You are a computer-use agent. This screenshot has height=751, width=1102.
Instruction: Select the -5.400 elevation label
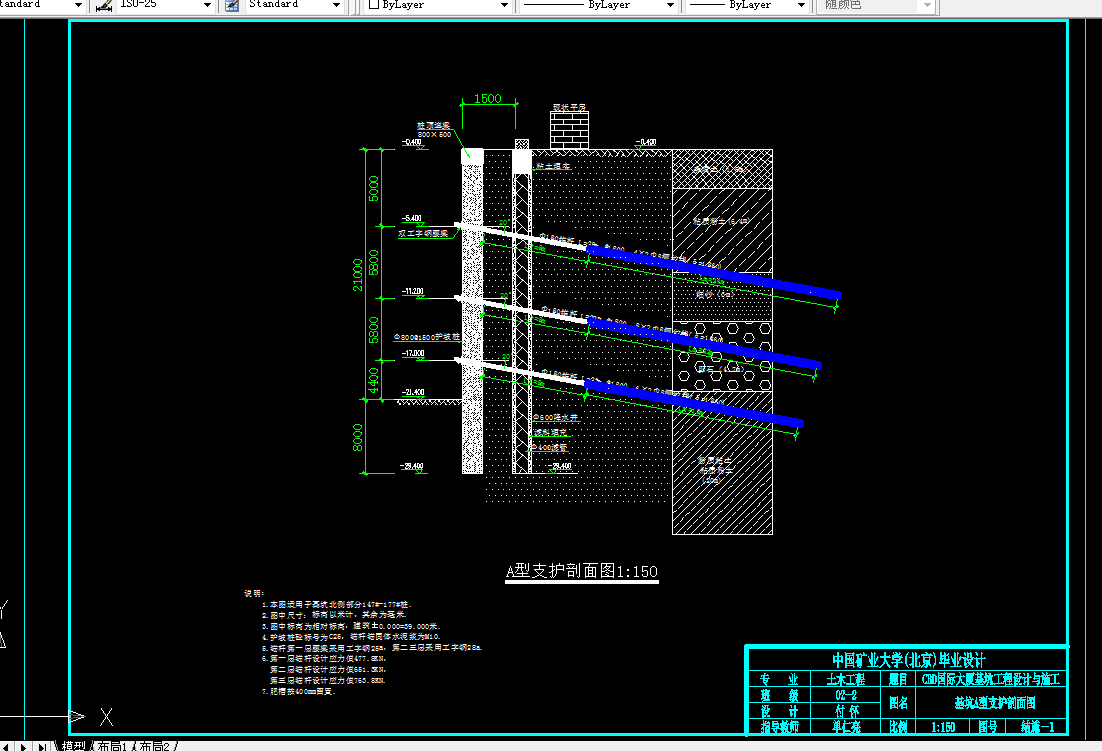[x=413, y=218]
